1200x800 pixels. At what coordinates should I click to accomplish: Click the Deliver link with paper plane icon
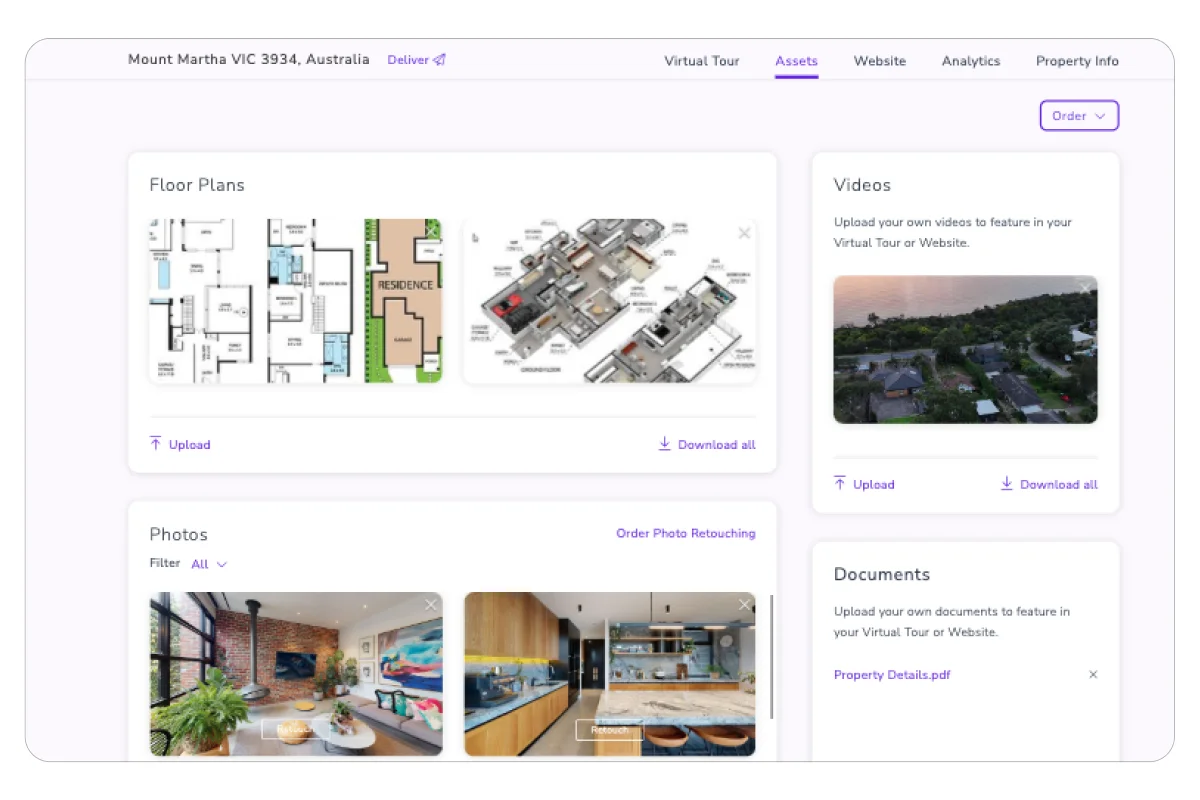[x=416, y=60]
